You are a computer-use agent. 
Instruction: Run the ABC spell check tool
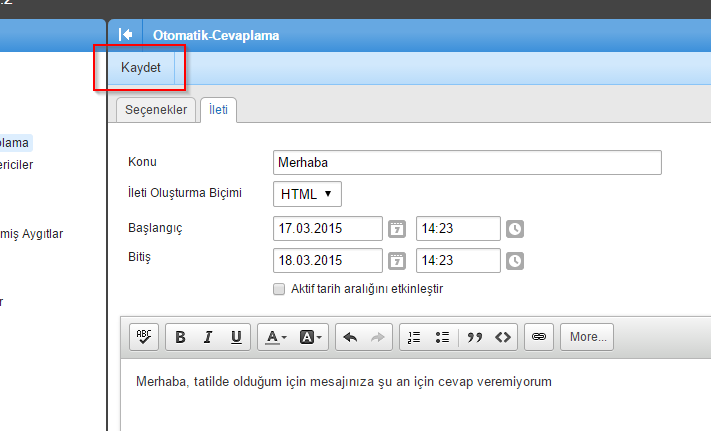click(144, 337)
